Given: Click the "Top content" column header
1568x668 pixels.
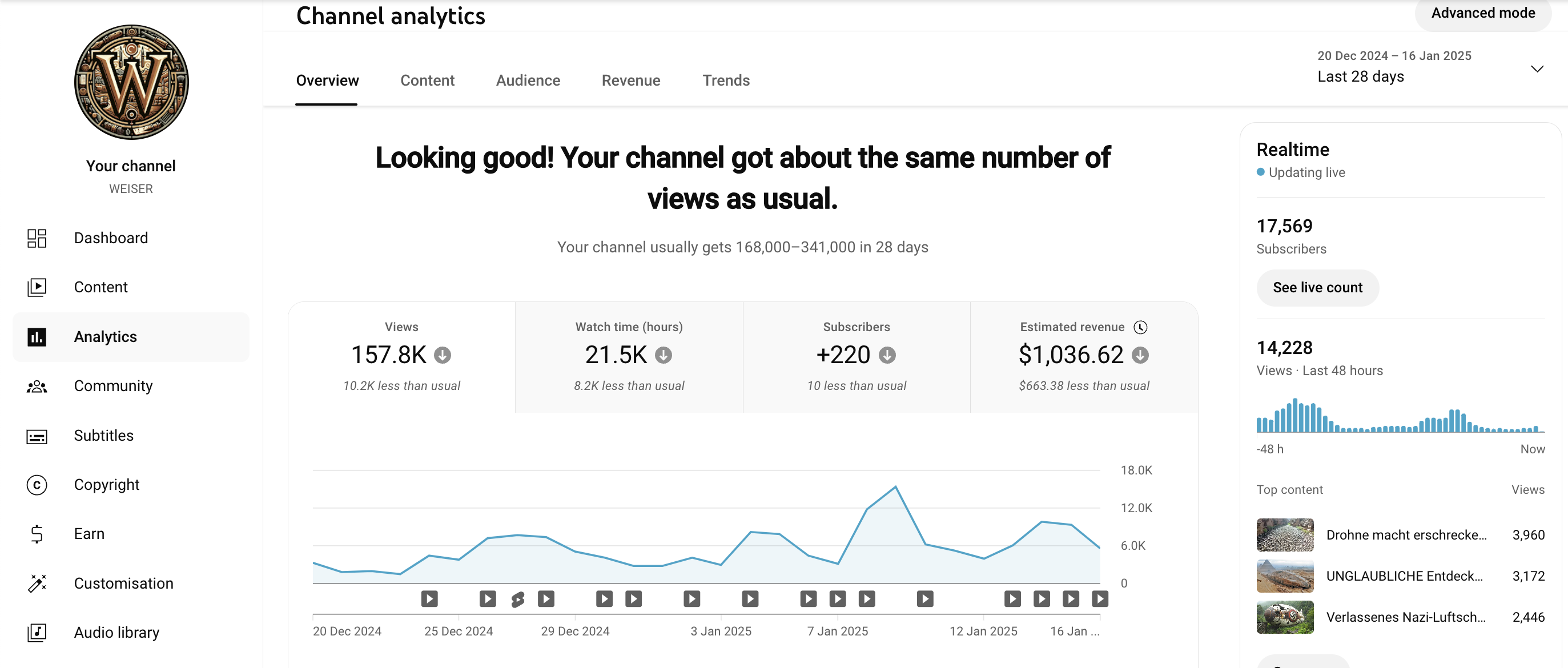Looking at the screenshot, I should (x=1289, y=490).
